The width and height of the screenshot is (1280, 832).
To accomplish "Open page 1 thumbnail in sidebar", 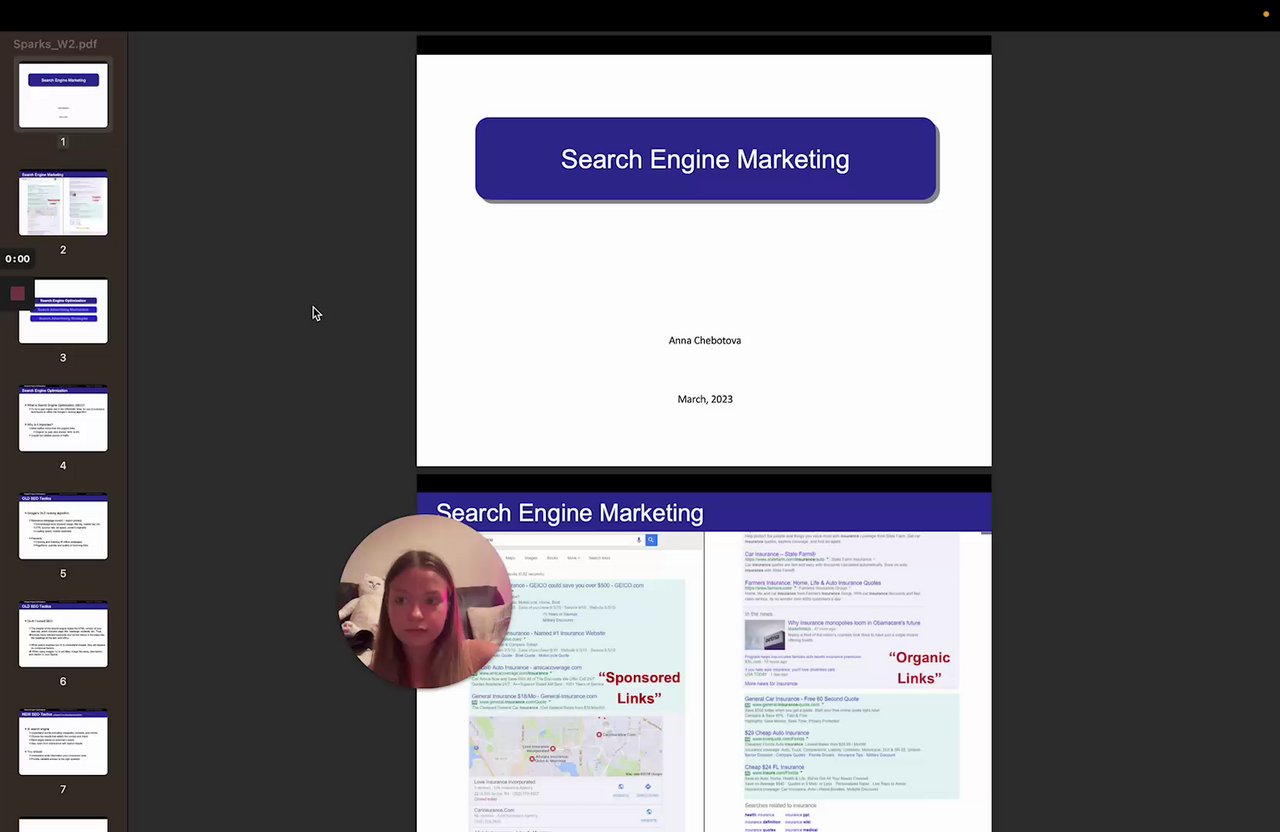I will [63, 96].
